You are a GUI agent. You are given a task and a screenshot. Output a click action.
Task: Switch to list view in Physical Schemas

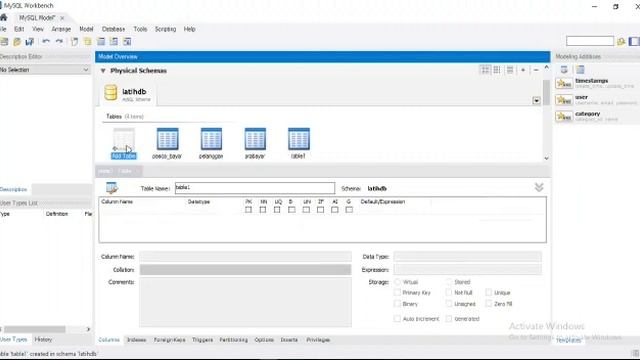pos(510,70)
